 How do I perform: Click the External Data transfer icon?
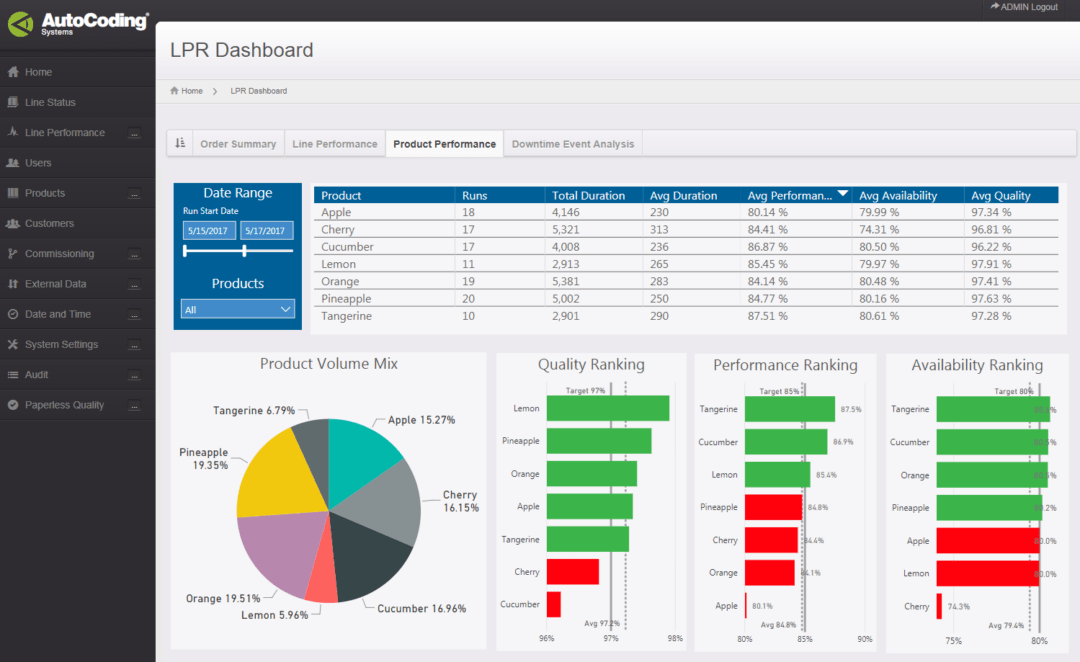point(13,284)
